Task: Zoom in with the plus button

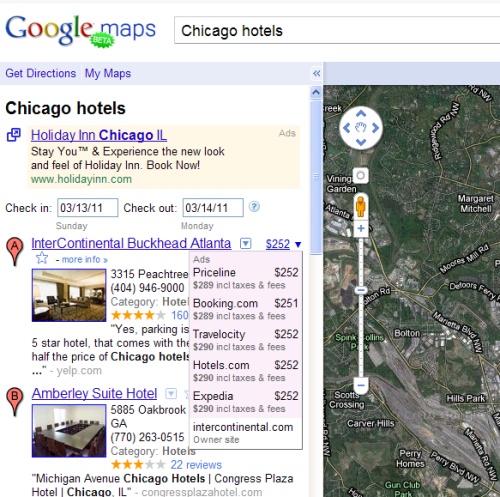Action: click(361, 229)
